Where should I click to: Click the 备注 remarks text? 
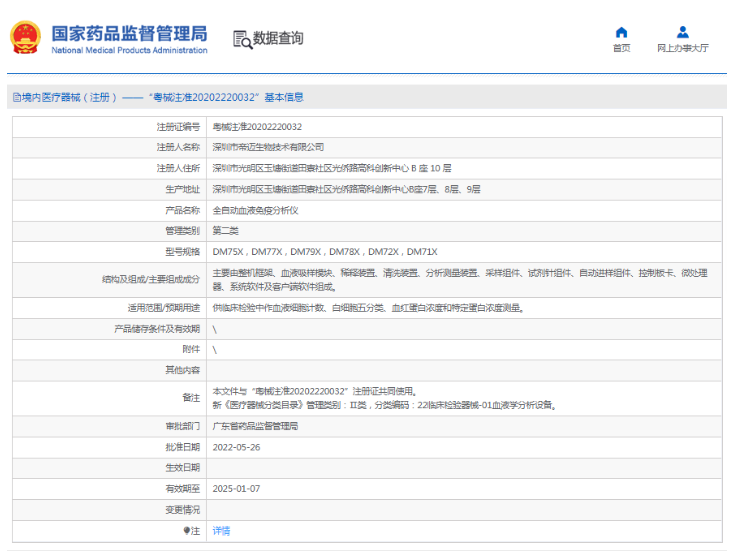coord(385,398)
